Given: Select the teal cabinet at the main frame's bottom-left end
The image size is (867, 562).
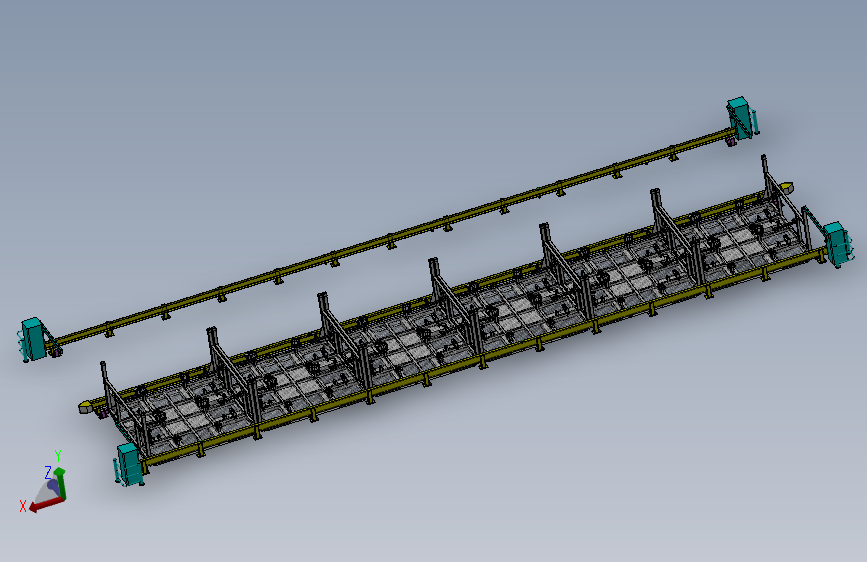Looking at the screenshot, I should (x=129, y=464).
